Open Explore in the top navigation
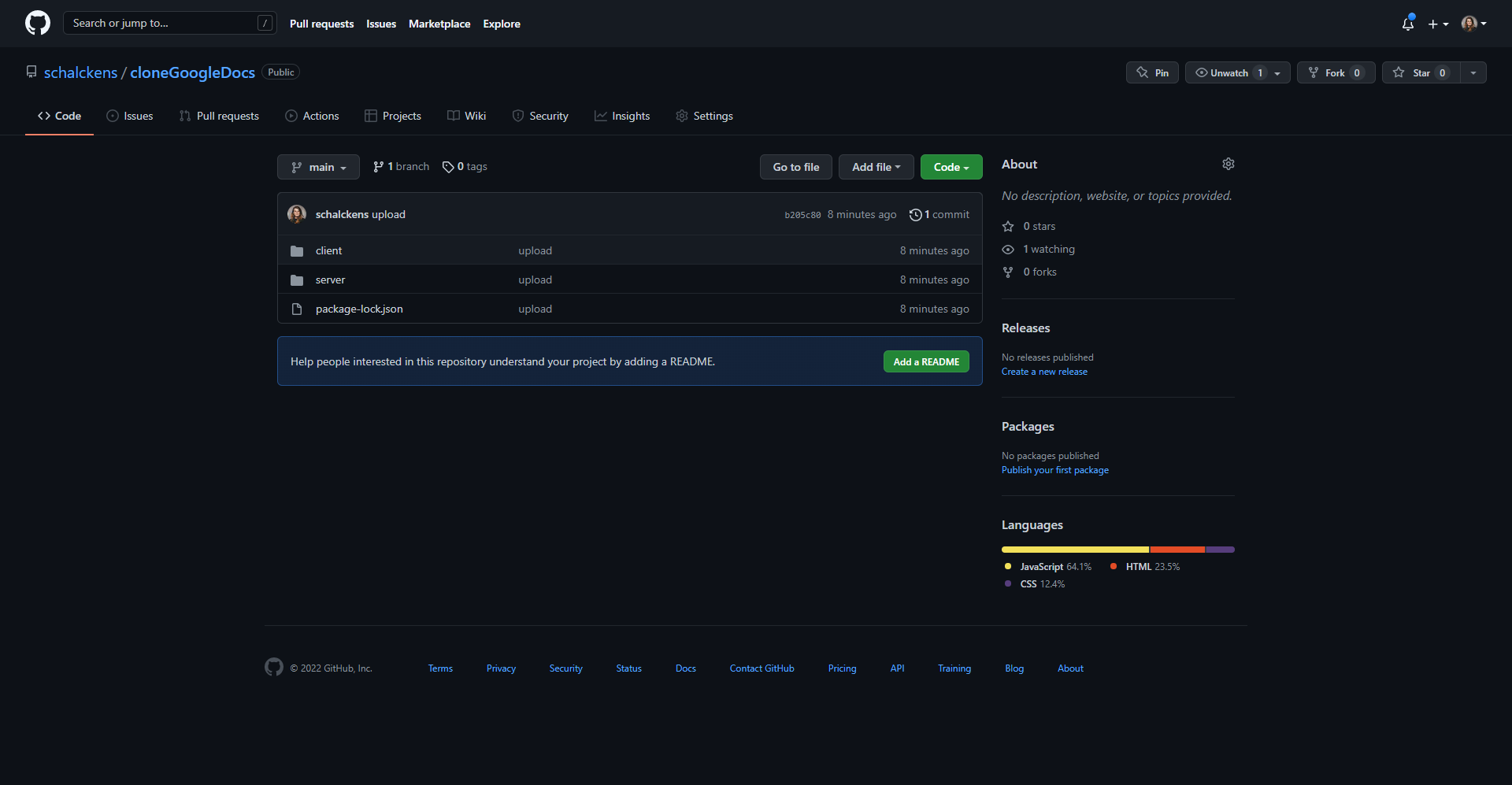1512x785 pixels. pyautogui.click(x=502, y=24)
